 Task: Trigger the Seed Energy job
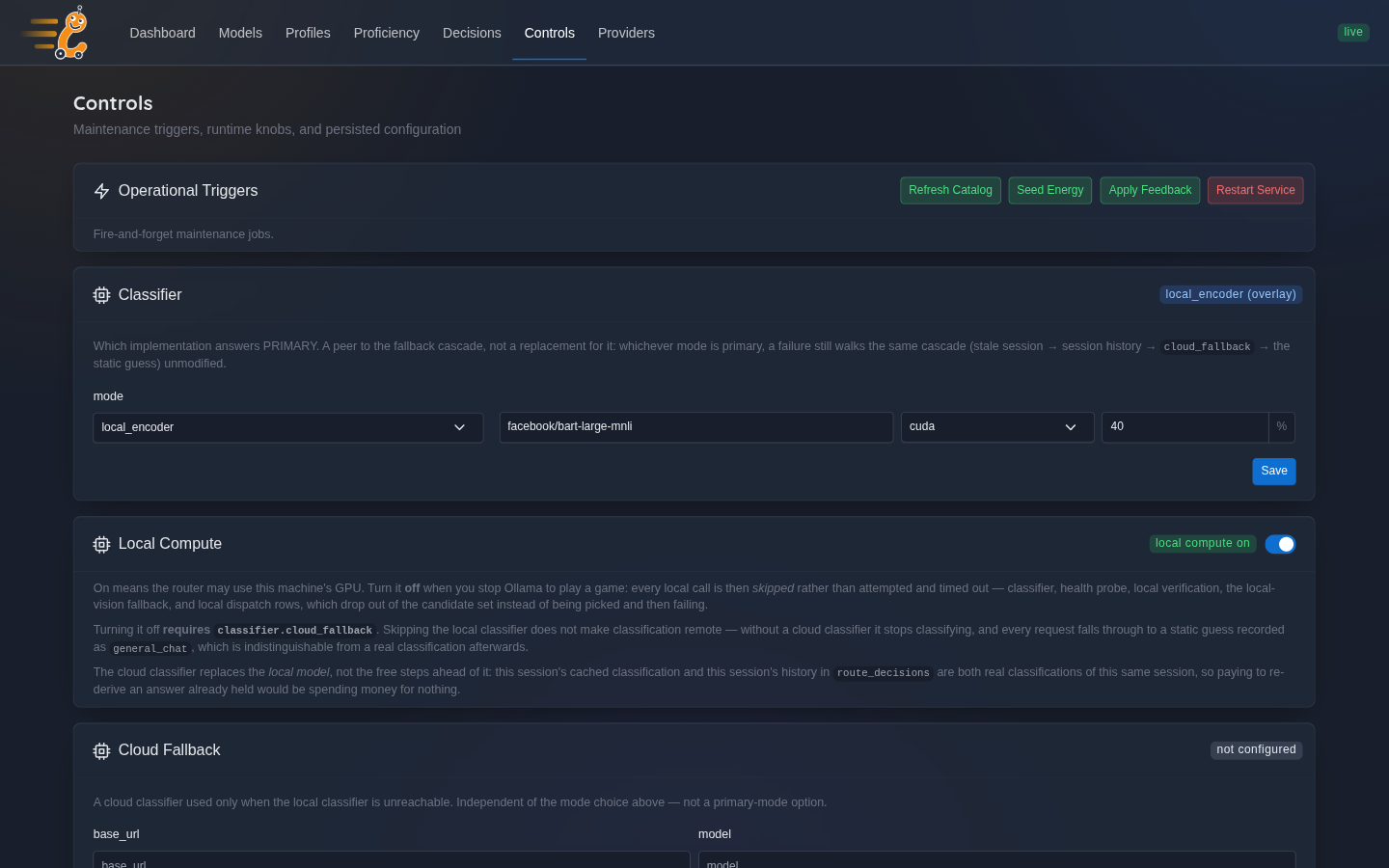pos(1049,190)
